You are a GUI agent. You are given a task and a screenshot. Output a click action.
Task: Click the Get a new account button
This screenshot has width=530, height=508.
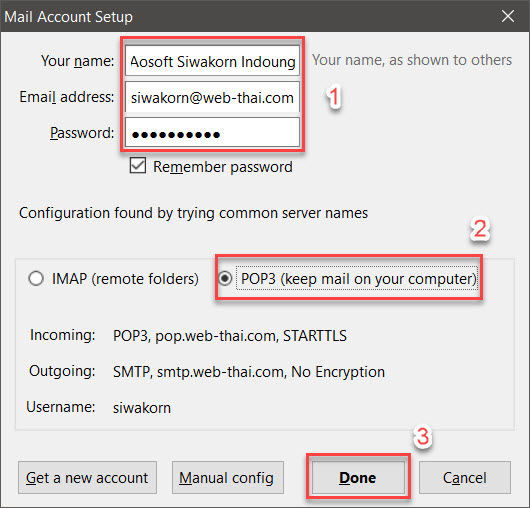pos(87,478)
